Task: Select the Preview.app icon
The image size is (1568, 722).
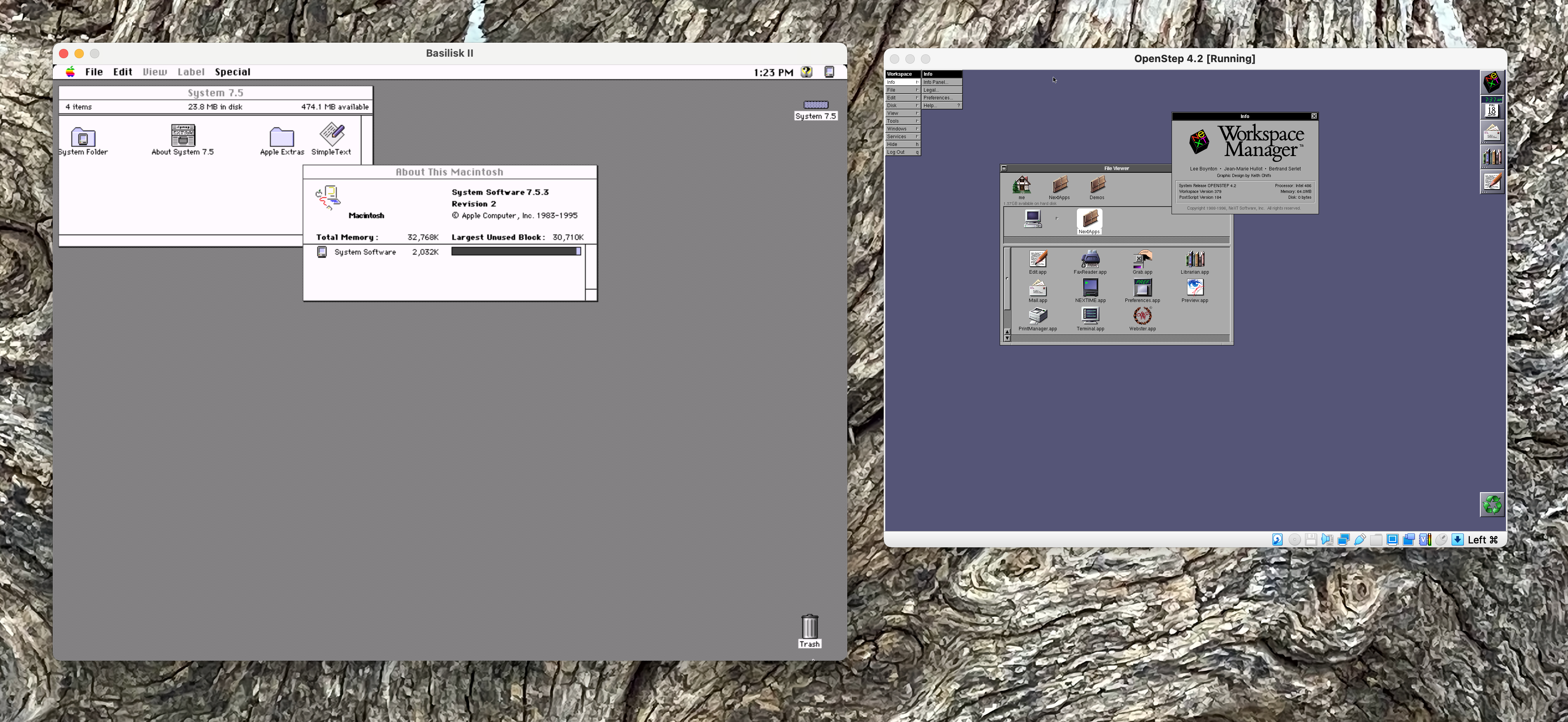Action: [1195, 288]
